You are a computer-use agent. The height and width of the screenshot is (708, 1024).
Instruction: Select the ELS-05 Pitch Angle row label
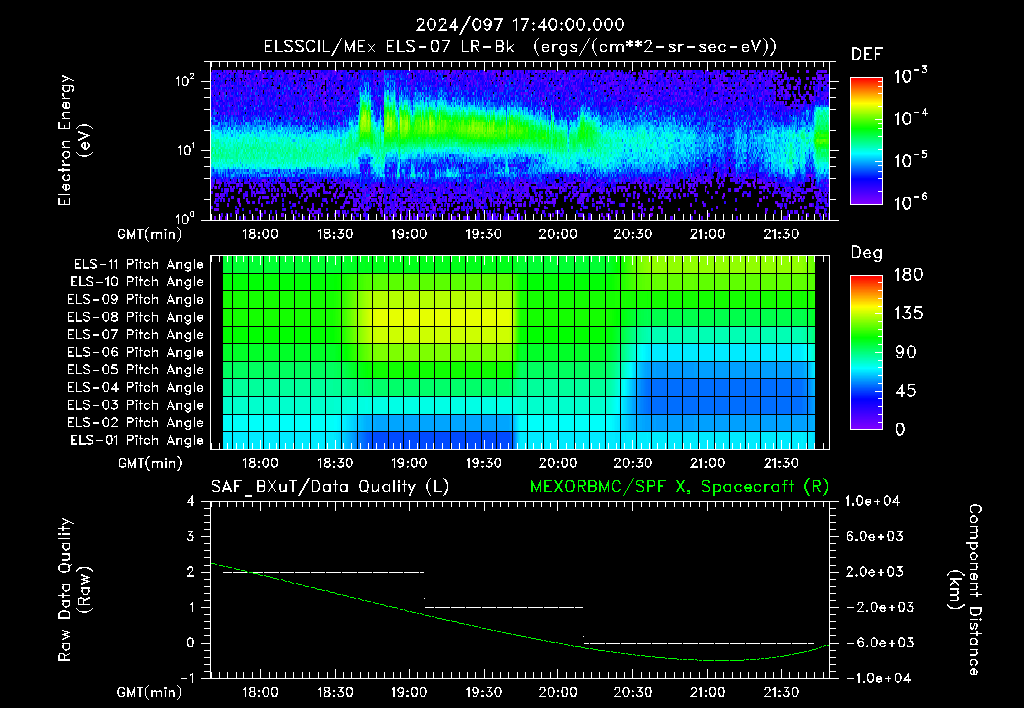(136, 370)
